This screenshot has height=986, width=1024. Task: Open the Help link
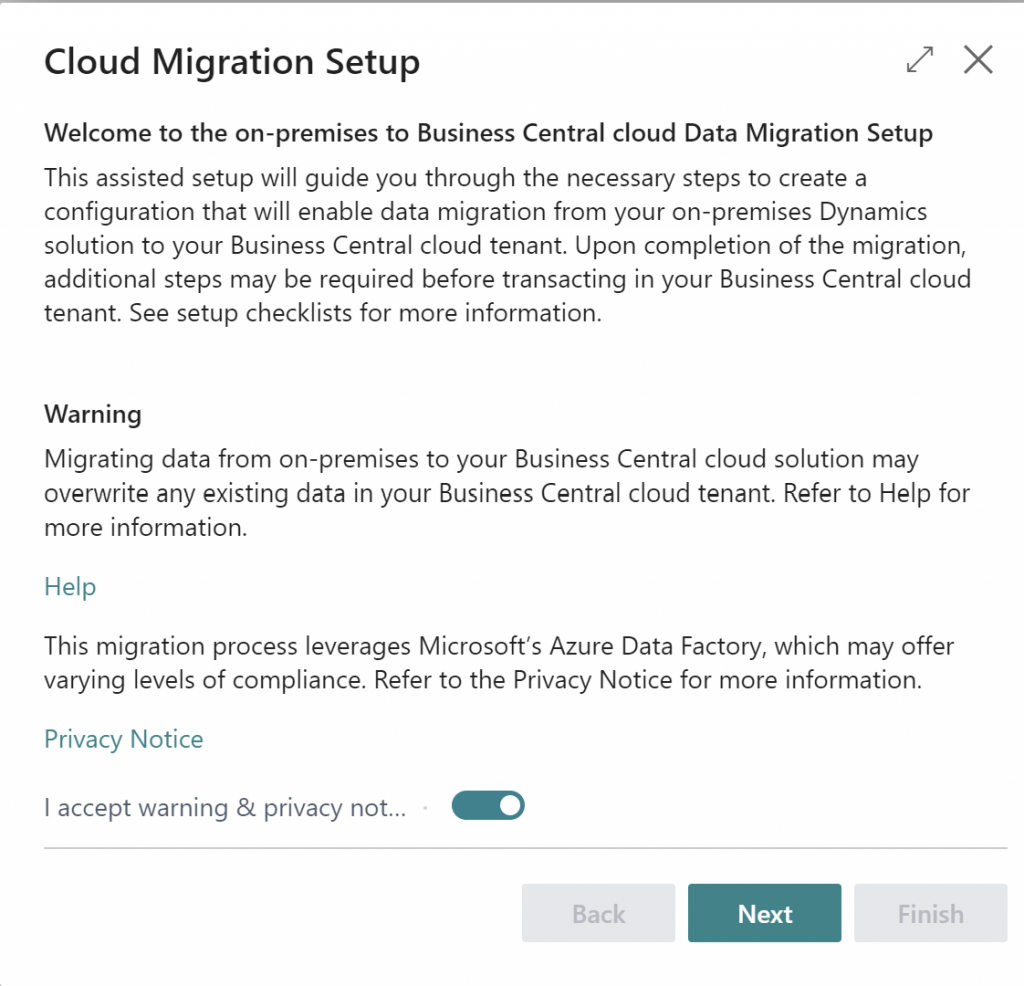[70, 587]
